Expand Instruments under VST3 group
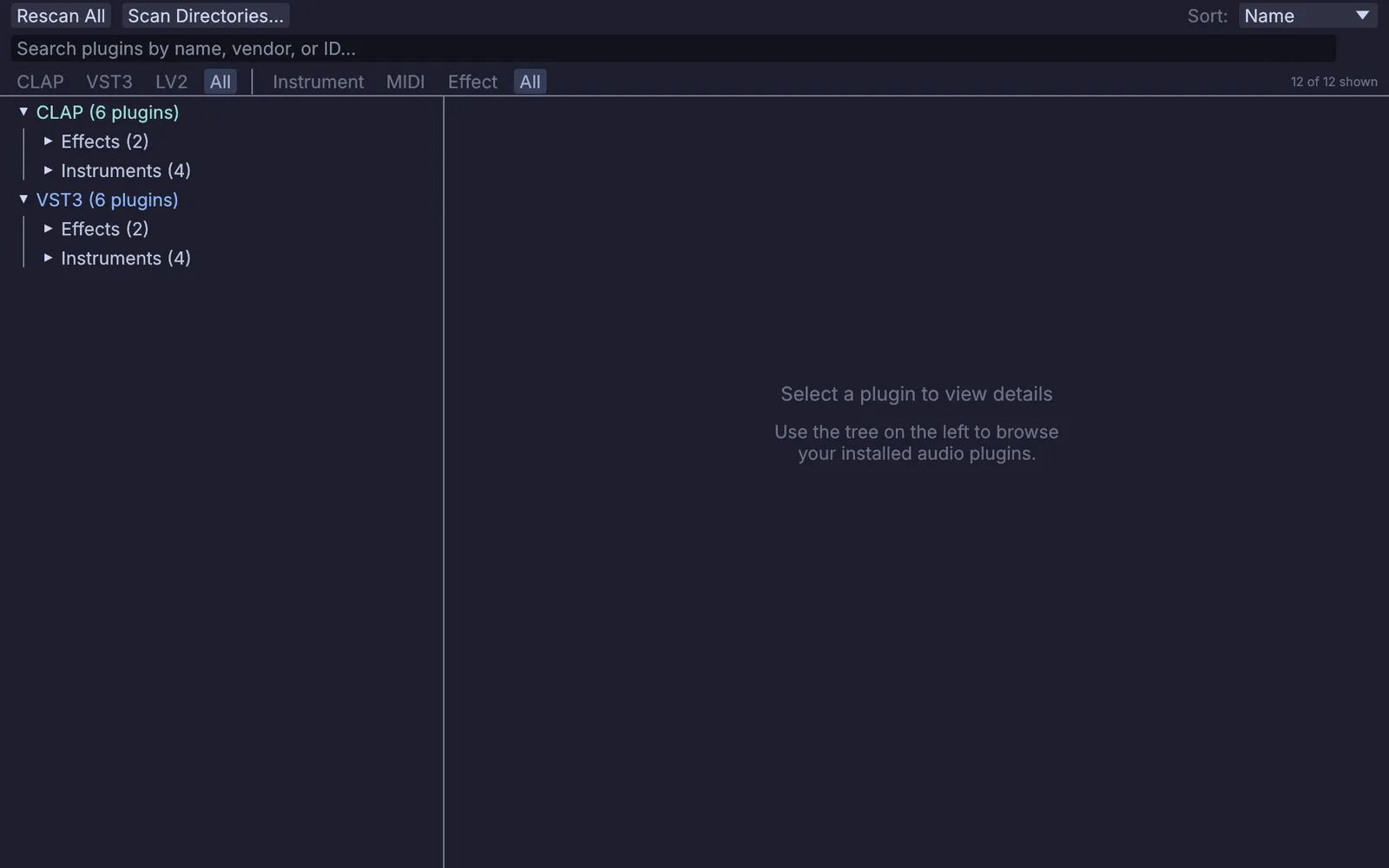Viewport: 1389px width, 868px height. point(49,258)
